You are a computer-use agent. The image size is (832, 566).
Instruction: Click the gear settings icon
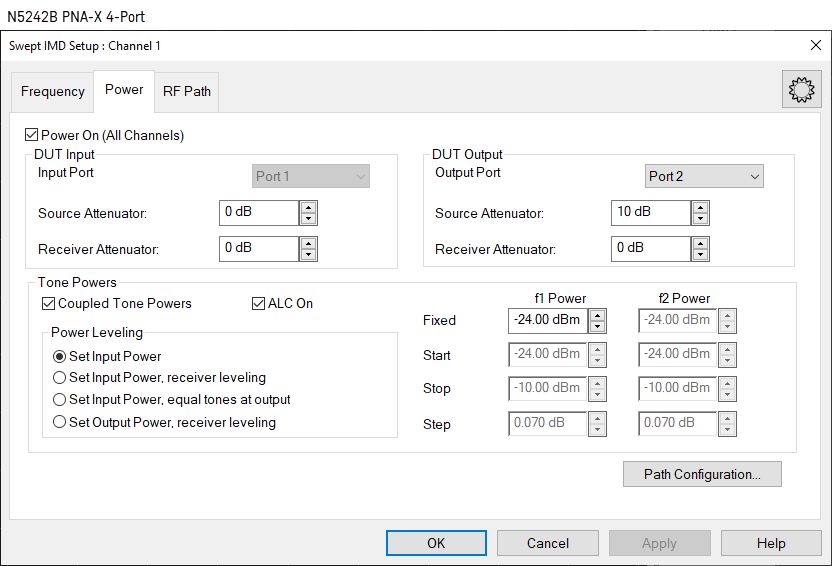tap(801, 90)
